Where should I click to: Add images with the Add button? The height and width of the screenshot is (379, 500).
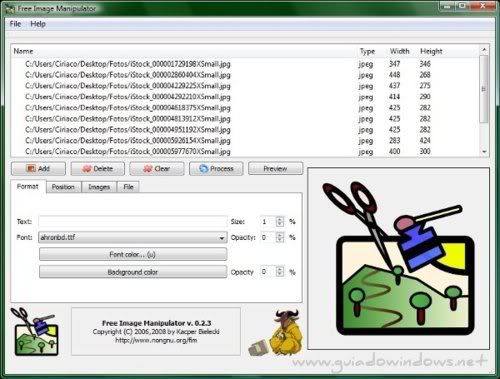click(x=38, y=169)
